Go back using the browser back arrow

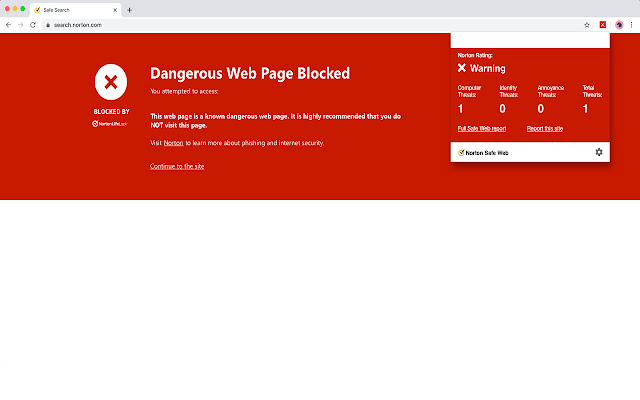pos(8,25)
